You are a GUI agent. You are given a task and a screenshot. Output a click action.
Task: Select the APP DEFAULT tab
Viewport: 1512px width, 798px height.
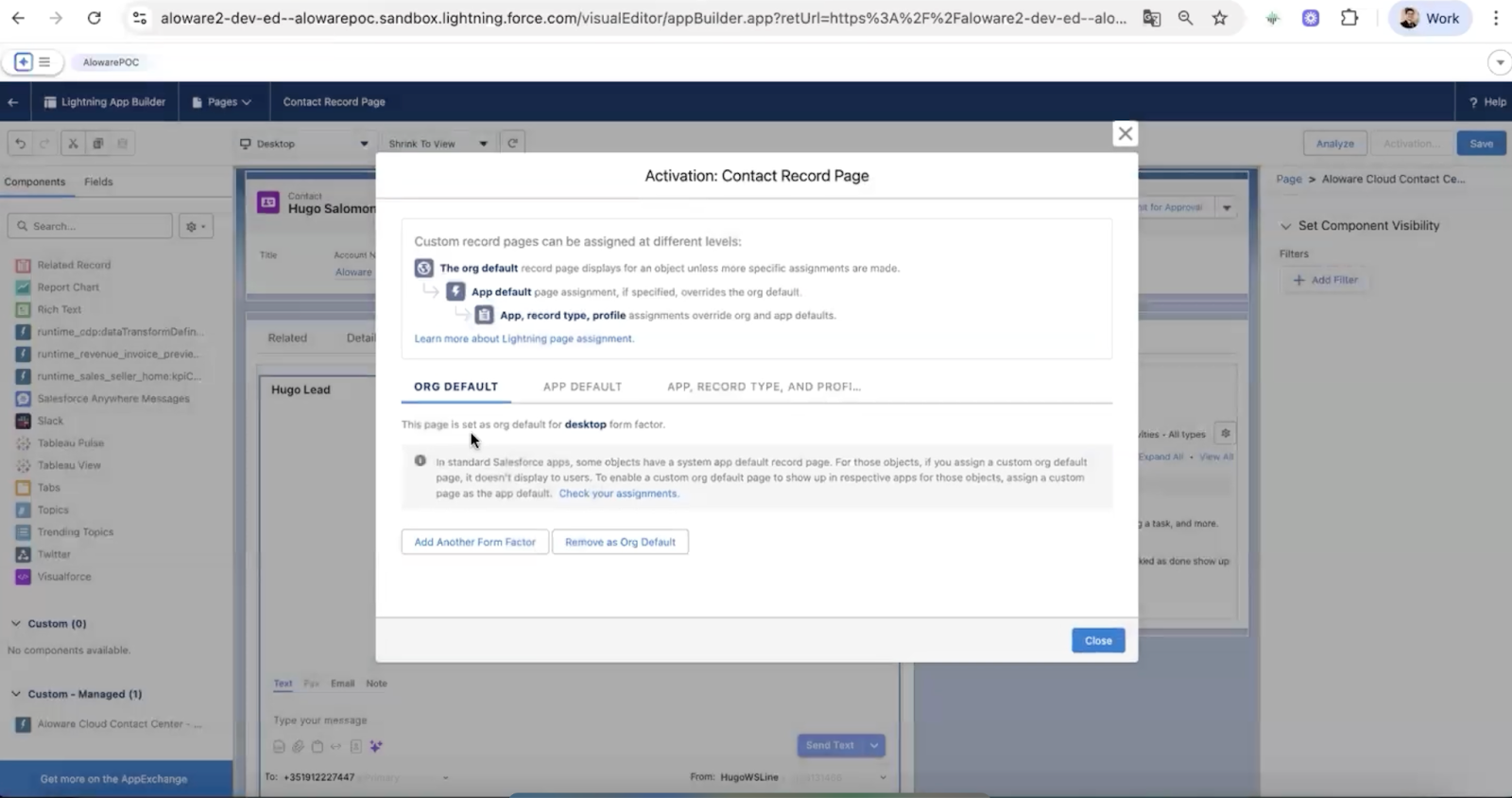[582, 387]
